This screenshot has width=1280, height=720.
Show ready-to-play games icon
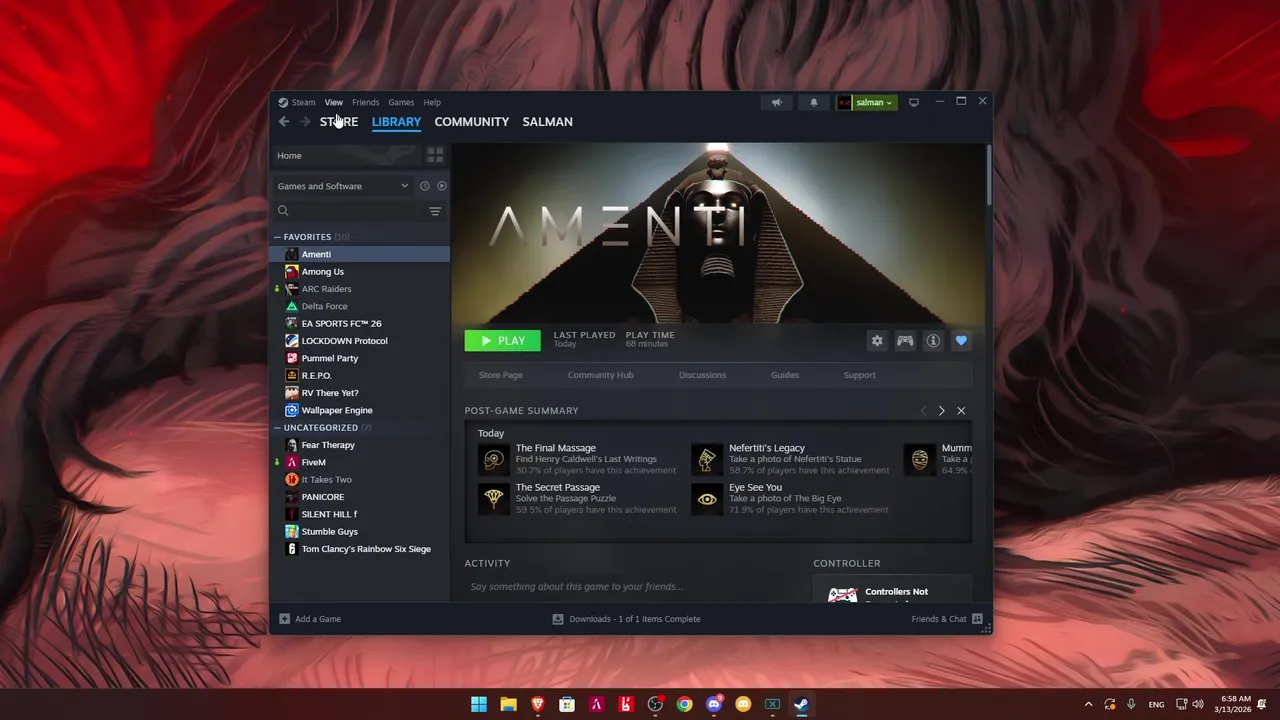[x=442, y=186]
